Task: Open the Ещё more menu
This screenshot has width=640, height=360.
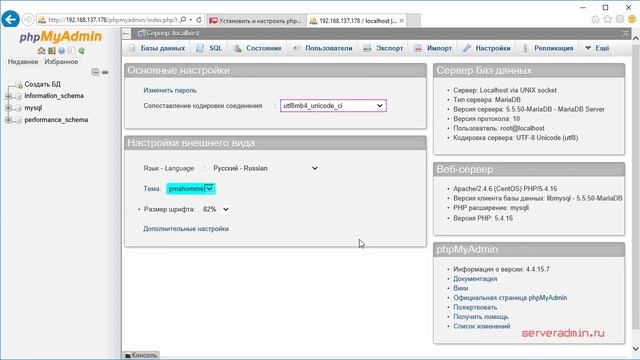Action: pyautogui.click(x=597, y=48)
